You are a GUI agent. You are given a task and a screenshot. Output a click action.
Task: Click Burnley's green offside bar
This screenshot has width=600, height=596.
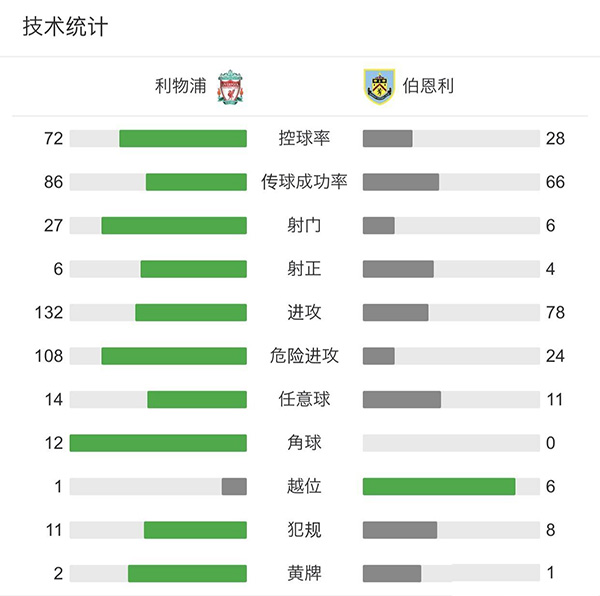pyautogui.click(x=439, y=486)
